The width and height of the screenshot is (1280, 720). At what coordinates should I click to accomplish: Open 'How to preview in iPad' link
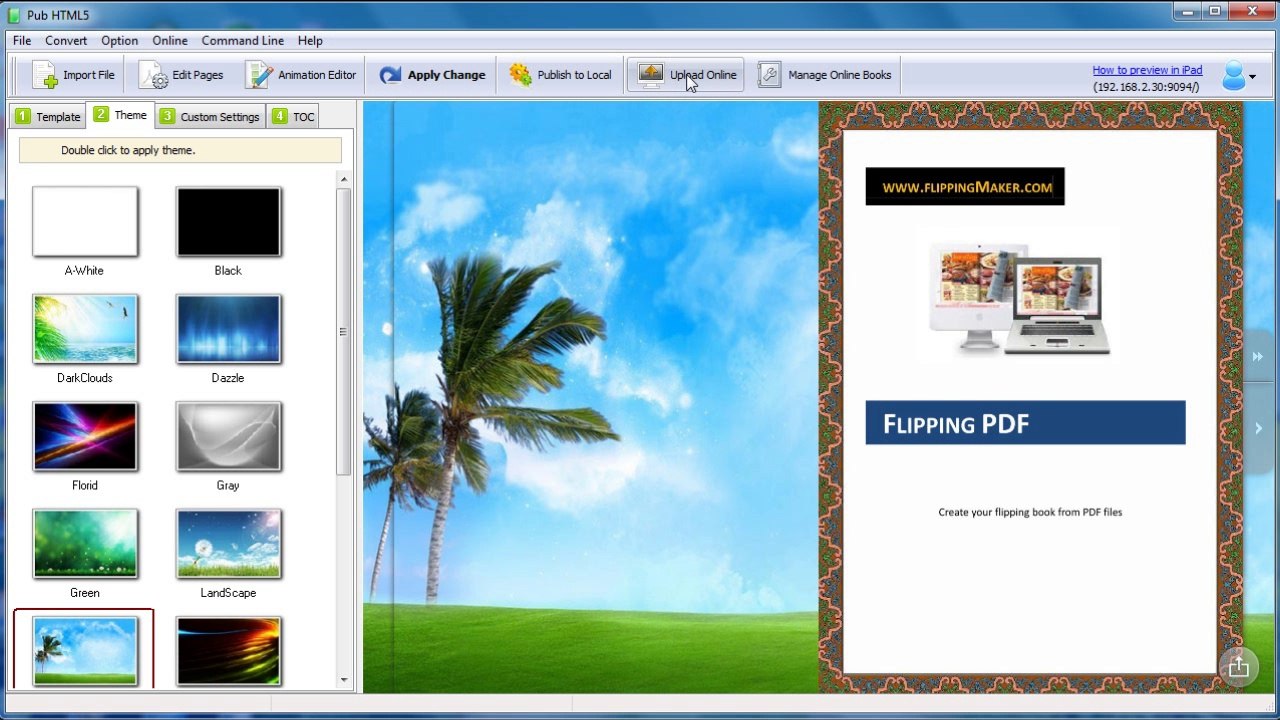[x=1147, y=70]
